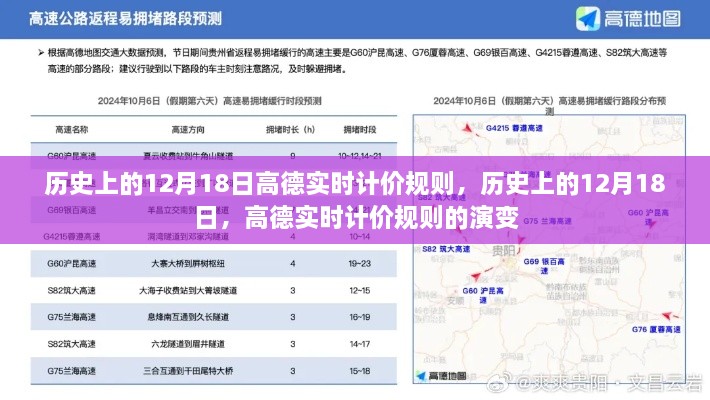
Task: Click the intro paragraph starting 根据高德地图交通大数据预测
Action: point(357,61)
